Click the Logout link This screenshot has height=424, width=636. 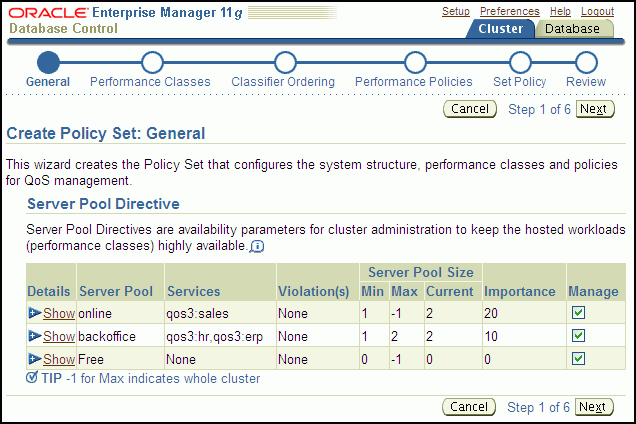(x=597, y=11)
